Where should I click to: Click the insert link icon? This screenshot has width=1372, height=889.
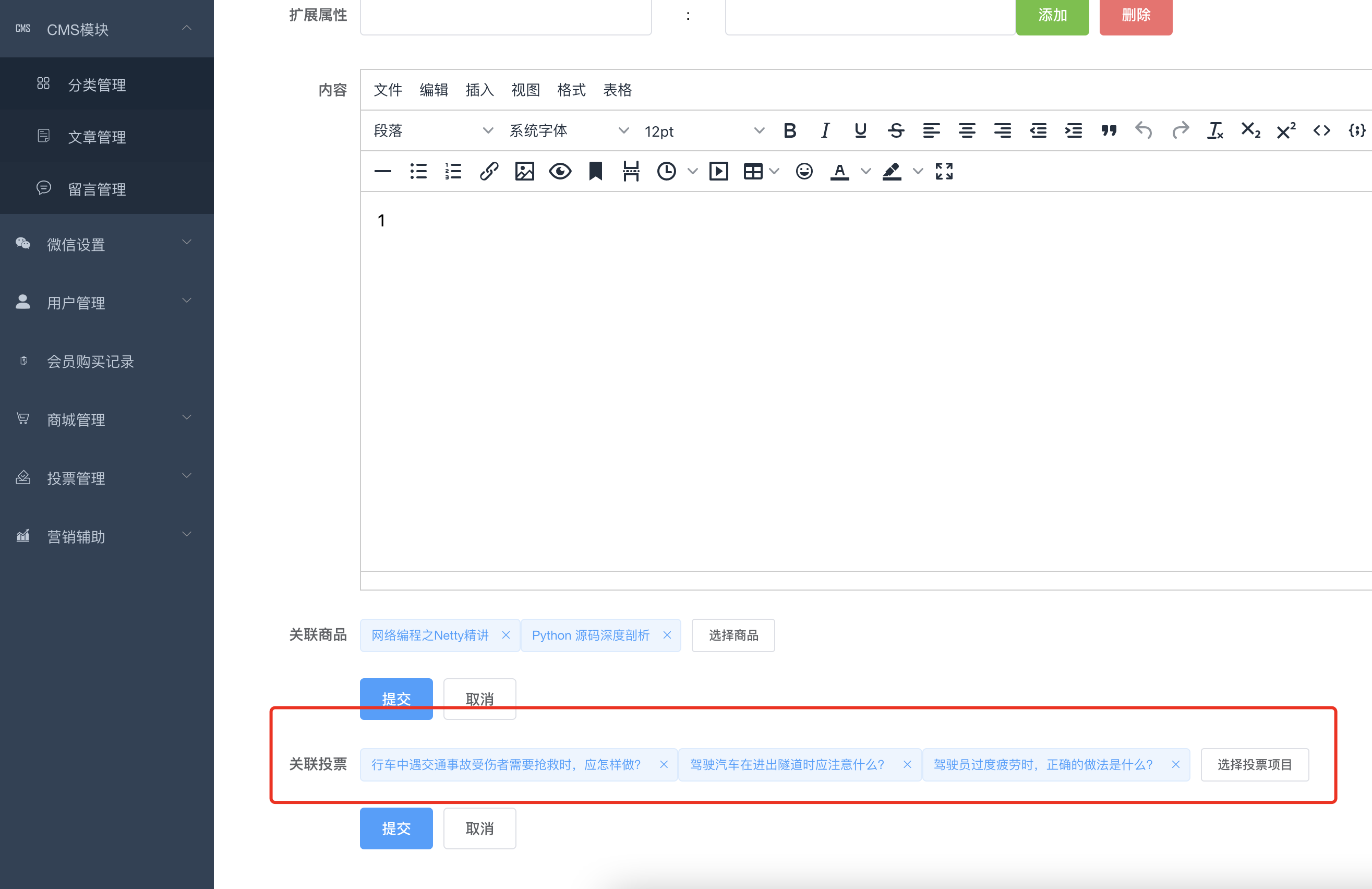tap(489, 171)
